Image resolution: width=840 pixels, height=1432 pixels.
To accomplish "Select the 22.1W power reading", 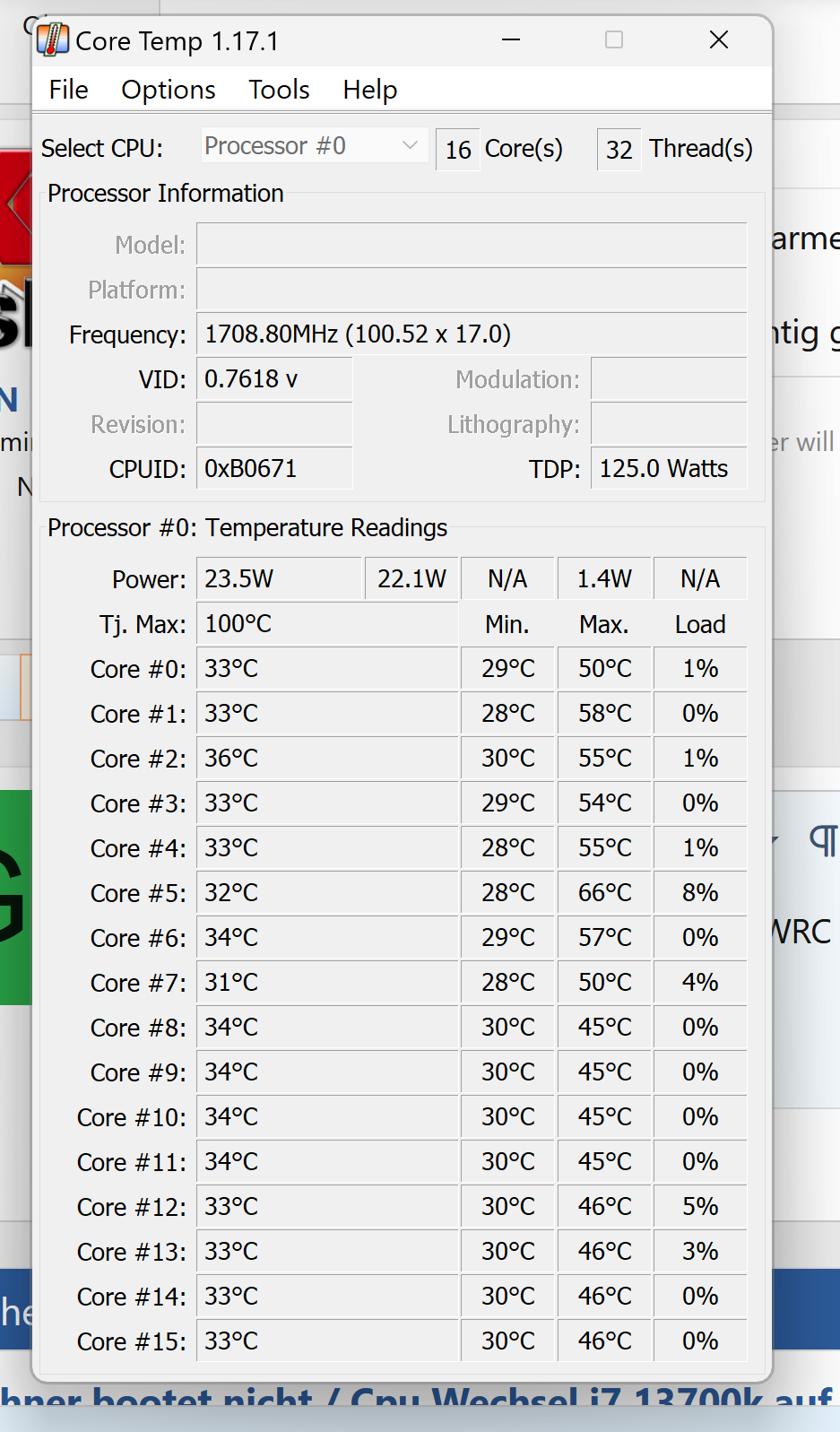I will pos(411,579).
